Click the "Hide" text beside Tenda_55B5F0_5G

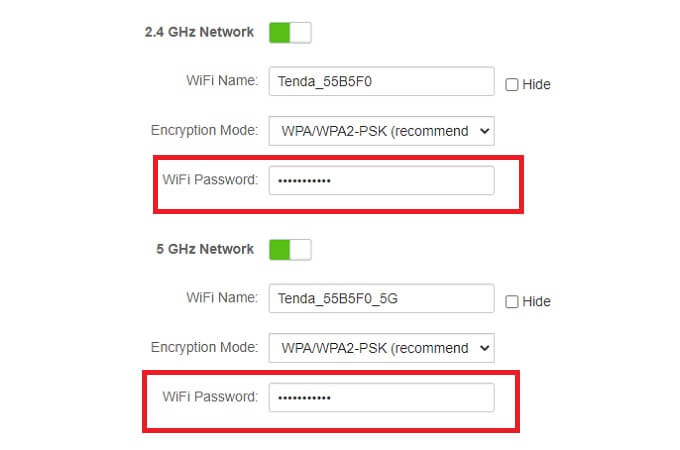coord(536,301)
